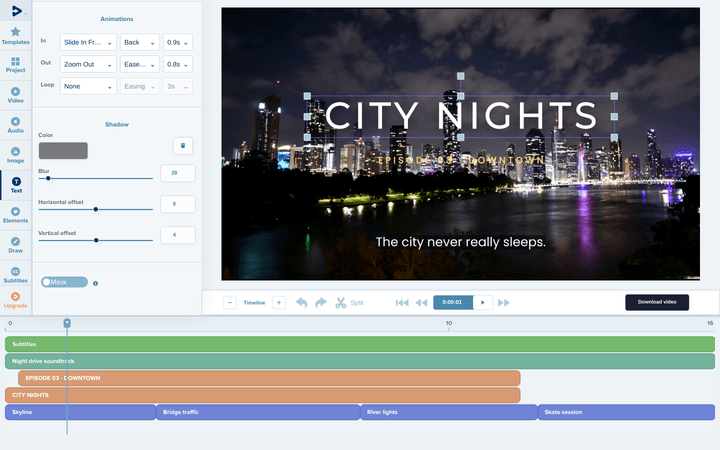This screenshot has width=720, height=450.
Task: Select the Bridge traffic video clip
Action: point(258,412)
